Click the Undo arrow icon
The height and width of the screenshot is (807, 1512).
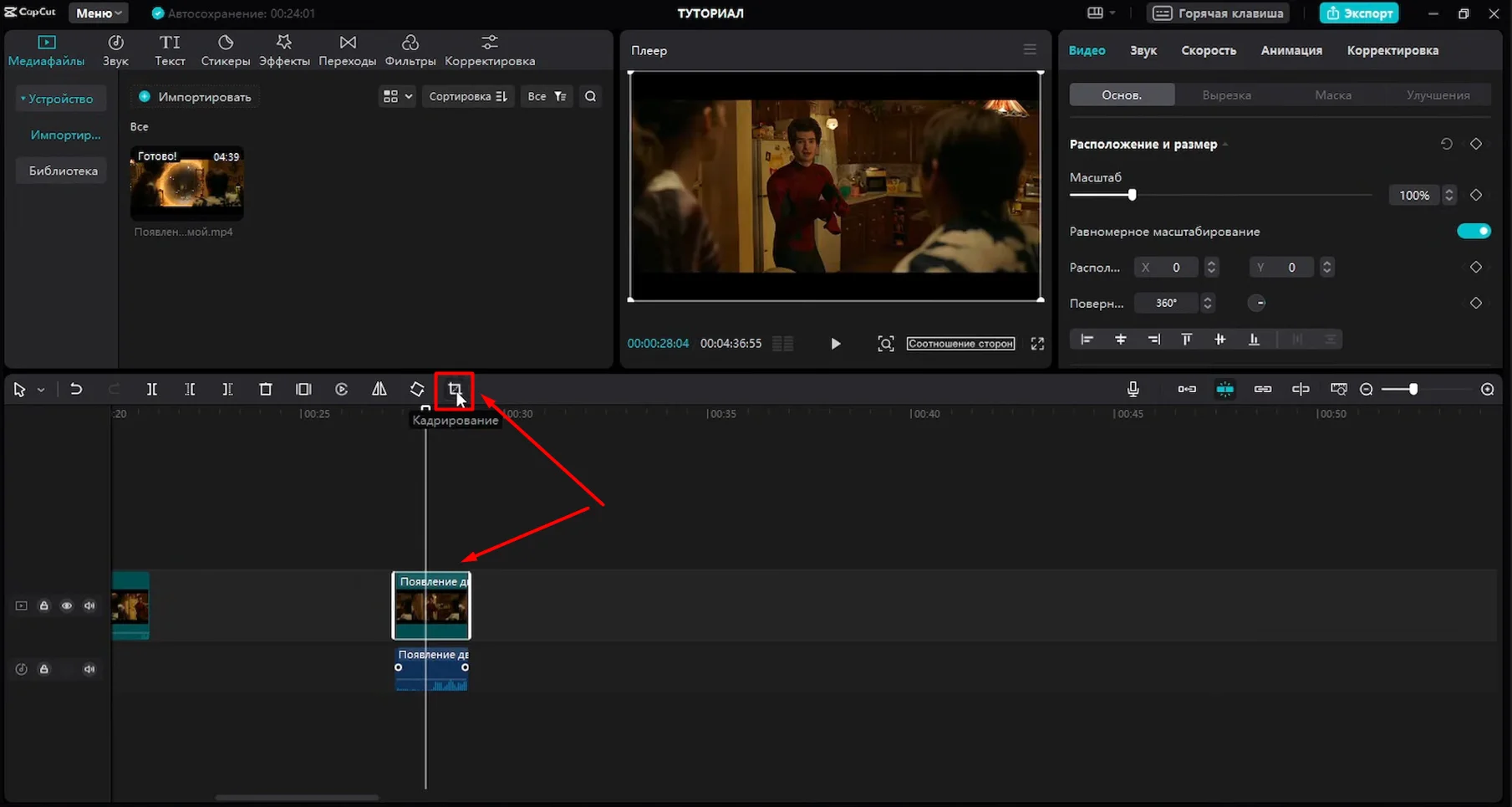pyautogui.click(x=76, y=390)
